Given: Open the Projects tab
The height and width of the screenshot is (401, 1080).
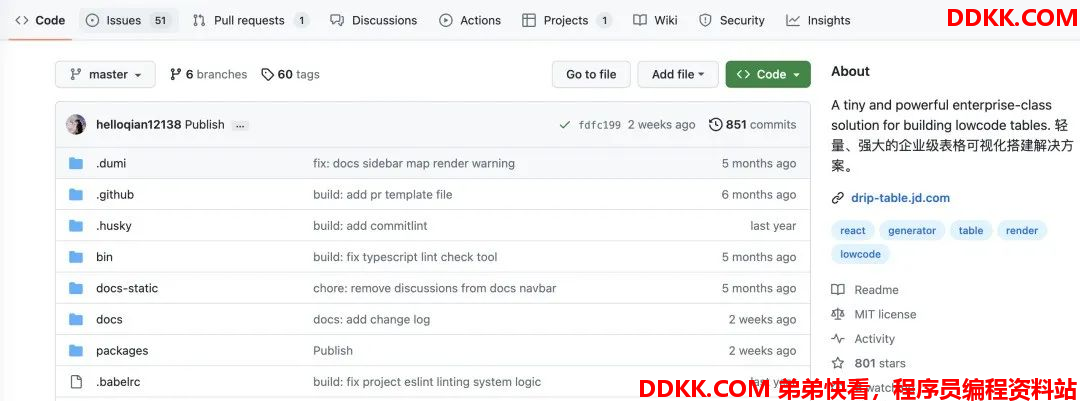Looking at the screenshot, I should pyautogui.click(x=567, y=21).
